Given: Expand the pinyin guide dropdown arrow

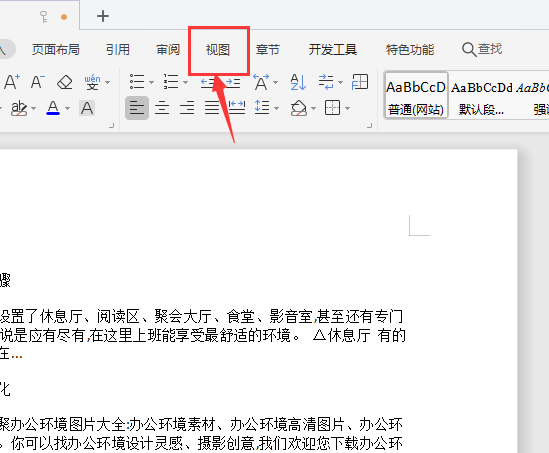Looking at the screenshot, I should 107,83.
